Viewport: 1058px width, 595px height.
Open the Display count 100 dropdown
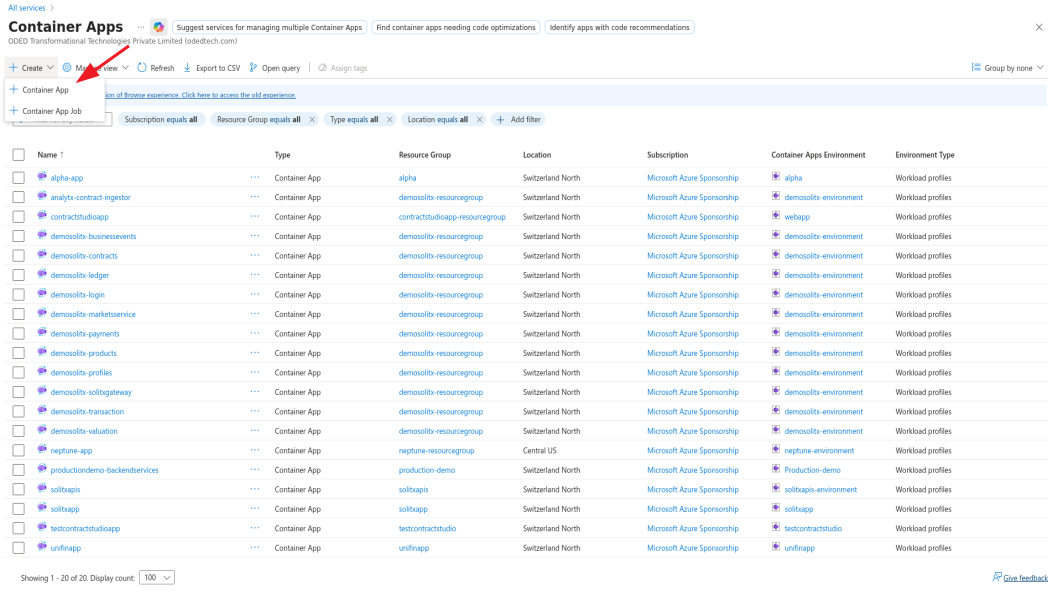tap(157, 577)
